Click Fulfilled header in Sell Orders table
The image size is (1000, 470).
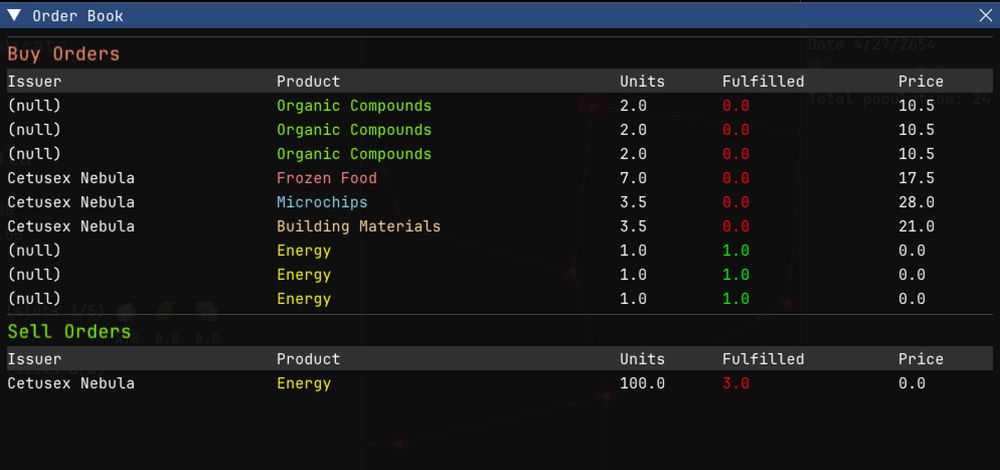click(x=763, y=359)
